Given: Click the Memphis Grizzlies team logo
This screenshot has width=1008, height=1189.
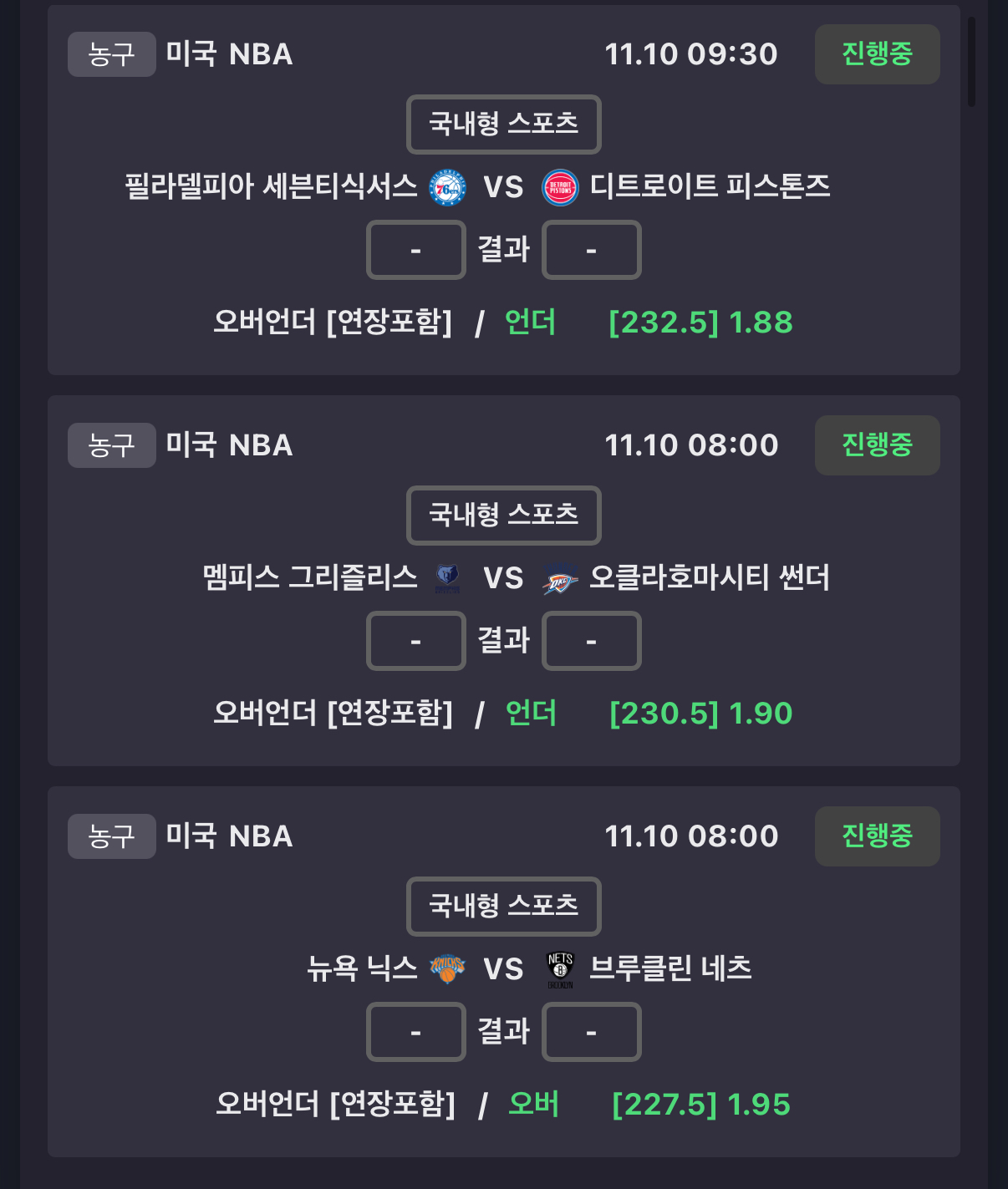Looking at the screenshot, I should [x=447, y=578].
